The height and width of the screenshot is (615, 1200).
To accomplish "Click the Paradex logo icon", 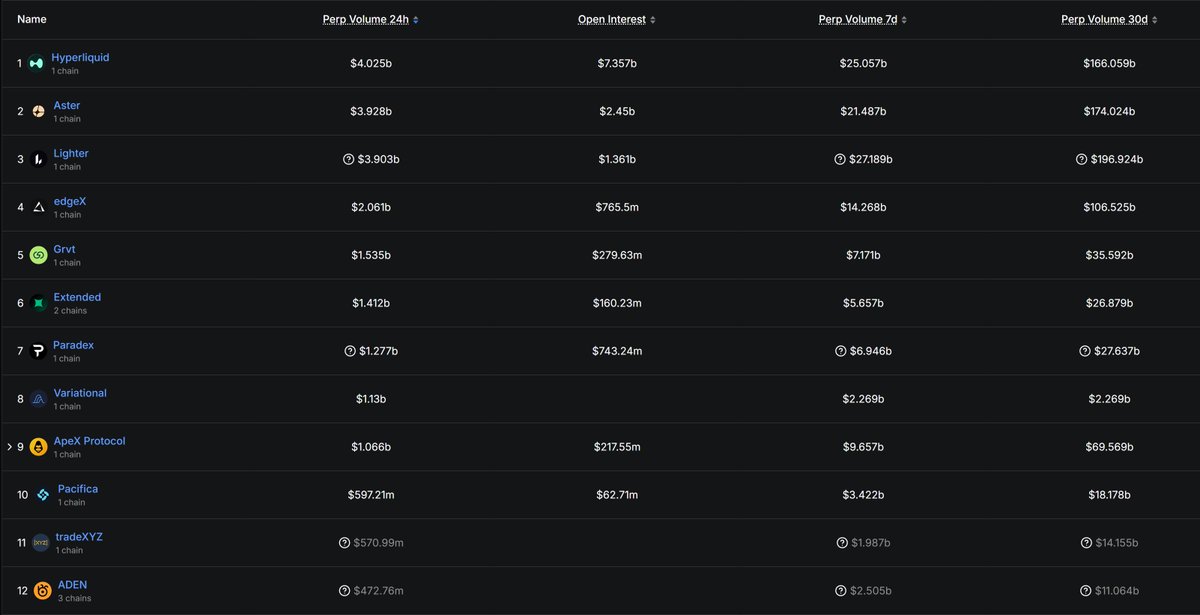I will 38,351.
